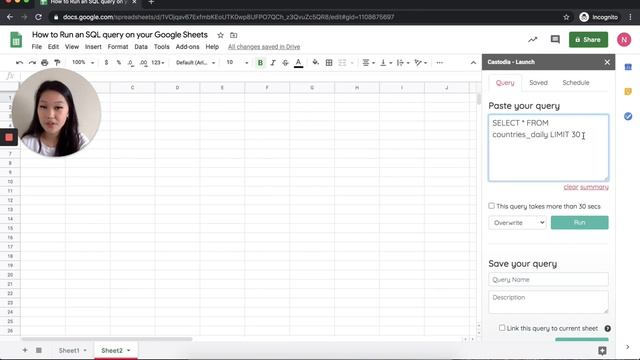Open the Help menu
Screen dimensions: 640x360
tap(212, 47)
